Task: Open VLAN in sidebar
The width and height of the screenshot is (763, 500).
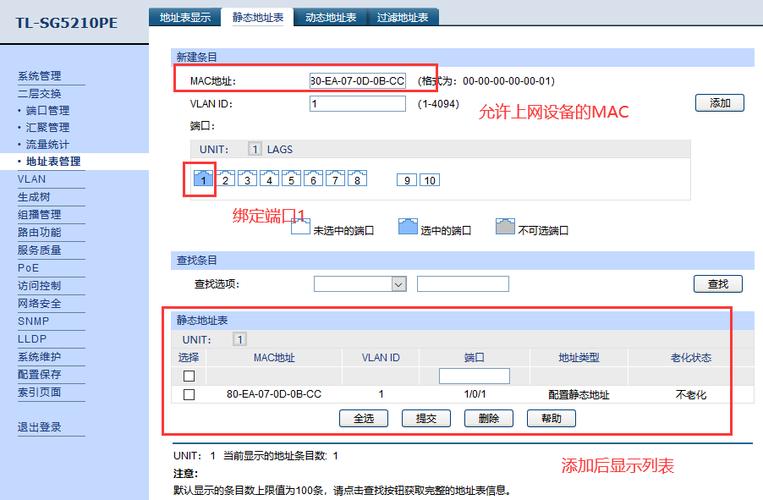Action: (32, 179)
